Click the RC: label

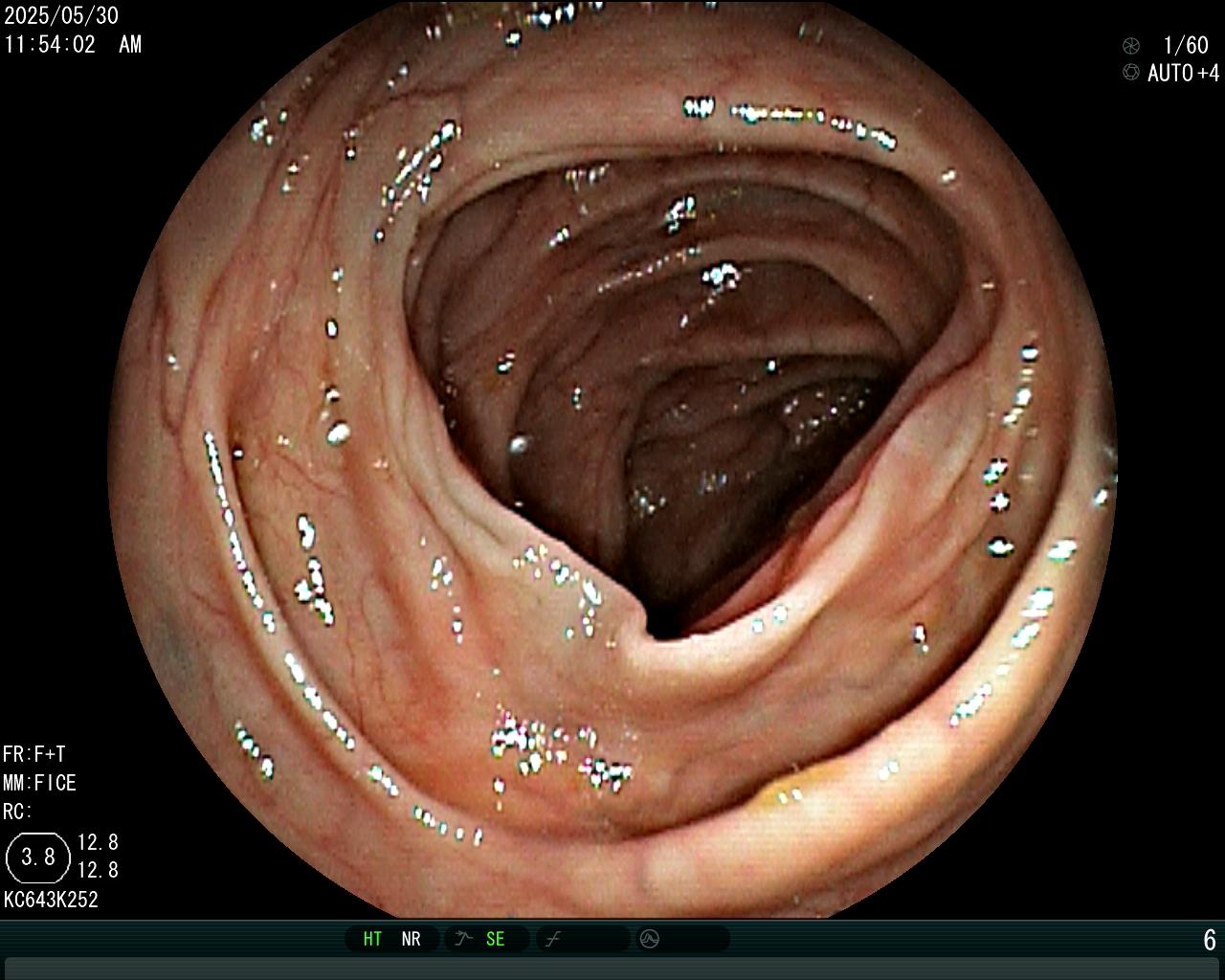(x=17, y=812)
